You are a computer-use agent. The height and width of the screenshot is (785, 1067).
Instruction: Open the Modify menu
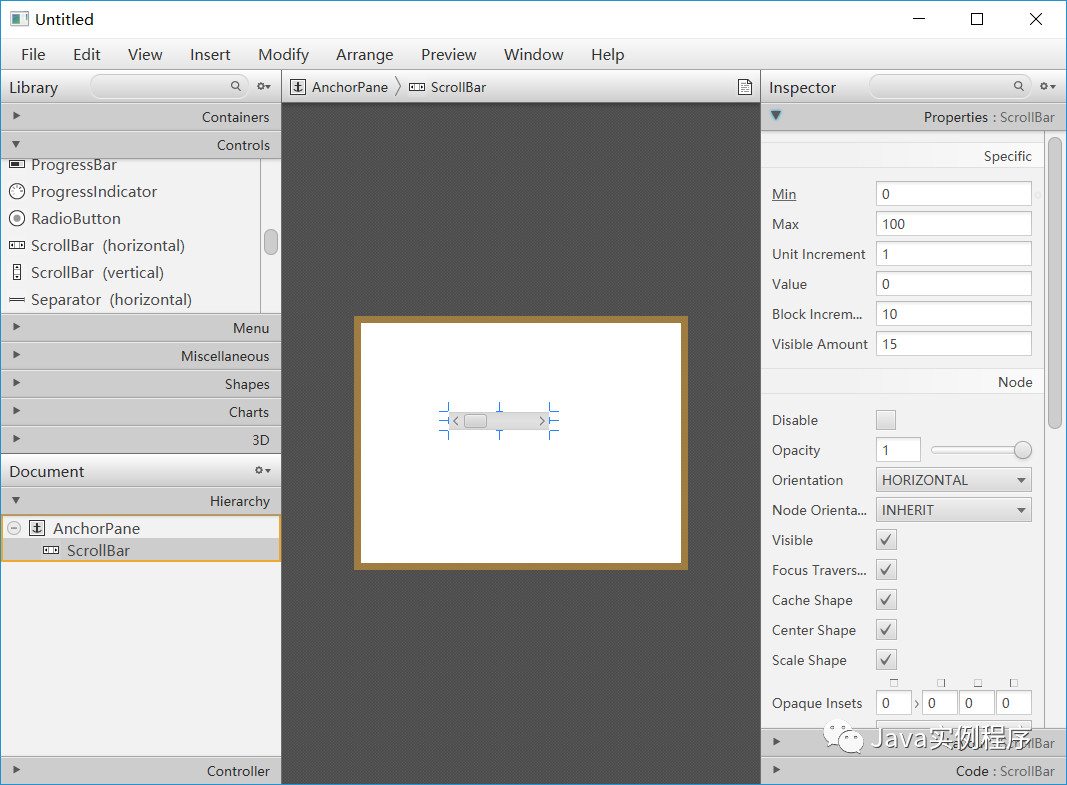point(283,55)
